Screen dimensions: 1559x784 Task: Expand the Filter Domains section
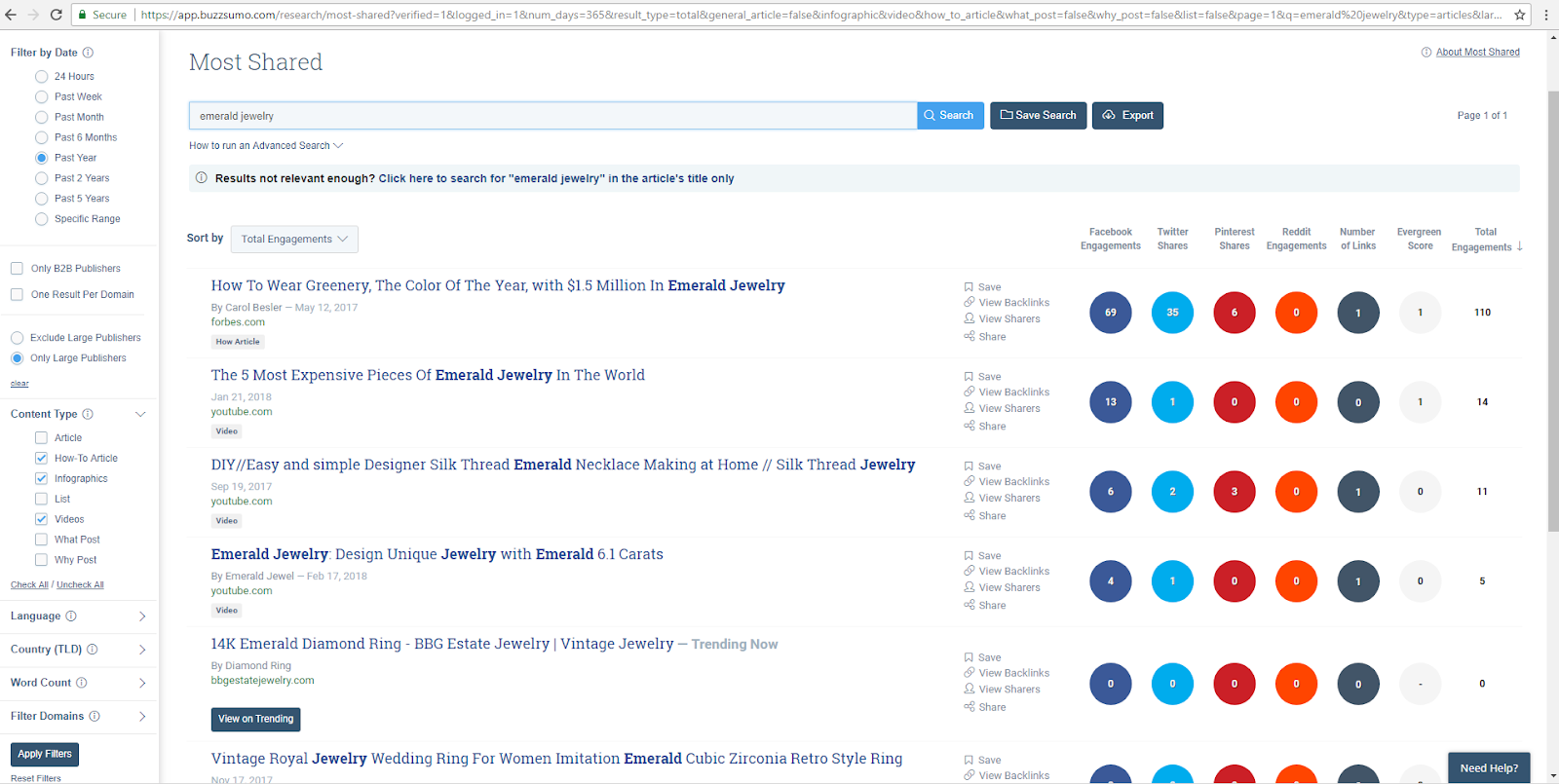pos(142,716)
